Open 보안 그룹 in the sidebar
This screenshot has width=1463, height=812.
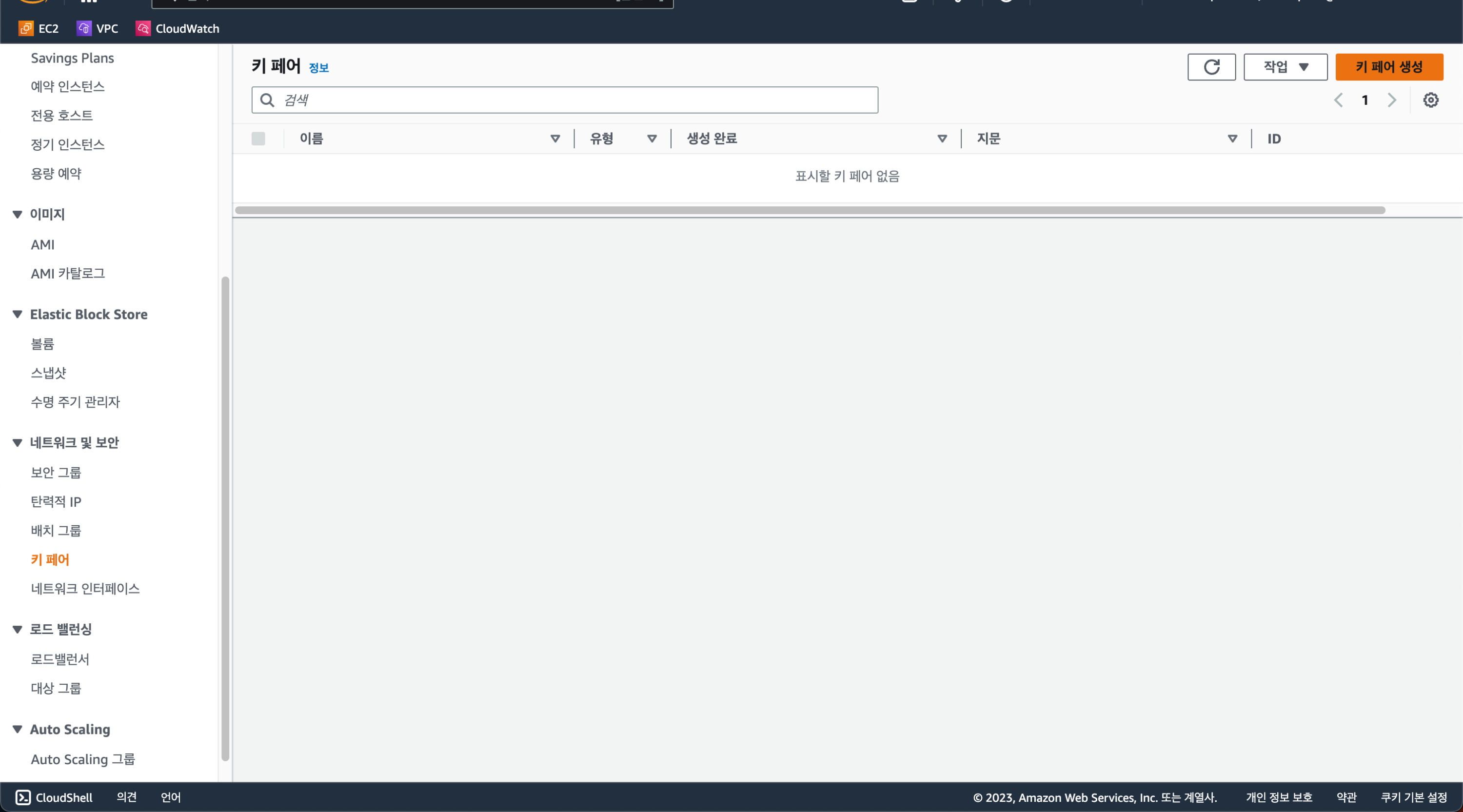click(x=56, y=473)
